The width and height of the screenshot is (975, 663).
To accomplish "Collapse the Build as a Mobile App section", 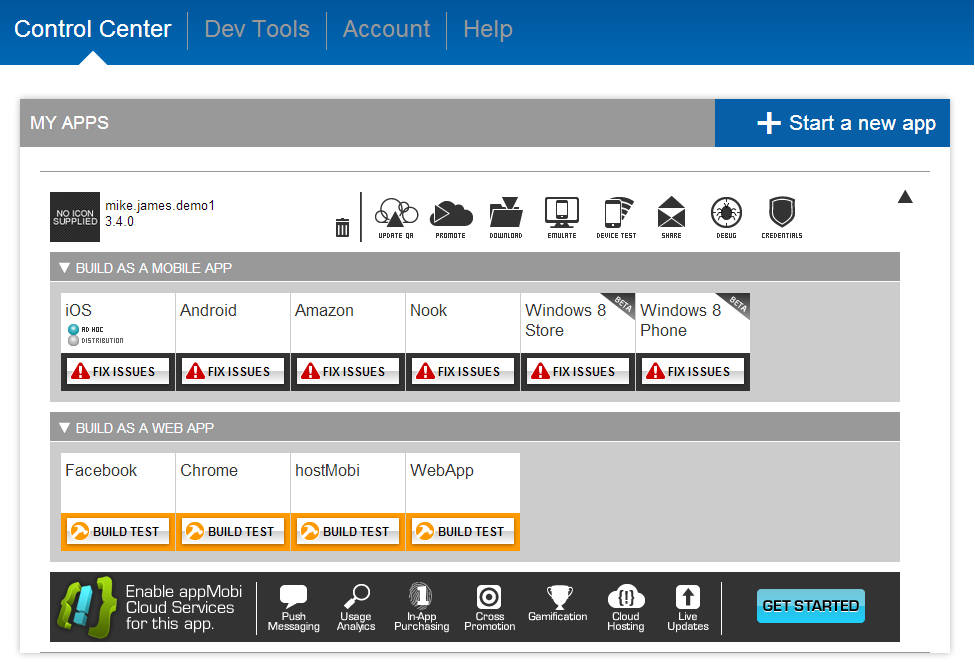I will pyautogui.click(x=64, y=267).
